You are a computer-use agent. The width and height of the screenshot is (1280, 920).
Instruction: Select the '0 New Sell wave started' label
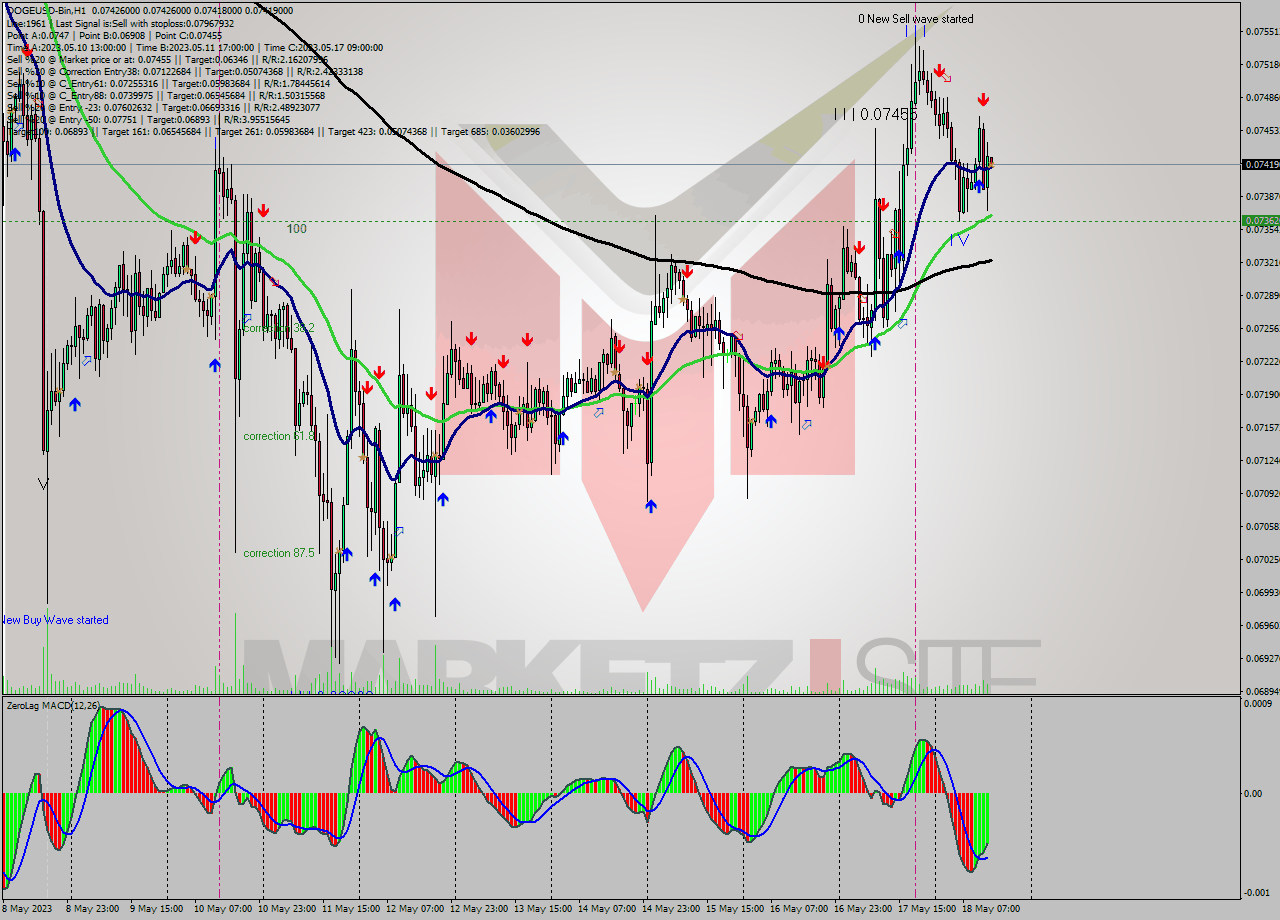click(x=916, y=19)
